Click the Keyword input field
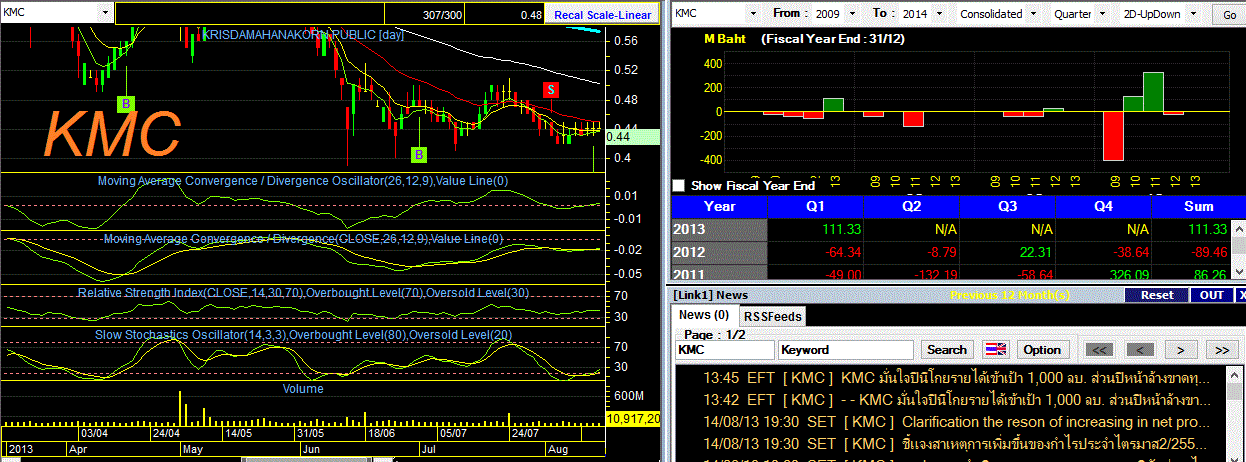This screenshot has width=1246, height=462. tap(846, 350)
